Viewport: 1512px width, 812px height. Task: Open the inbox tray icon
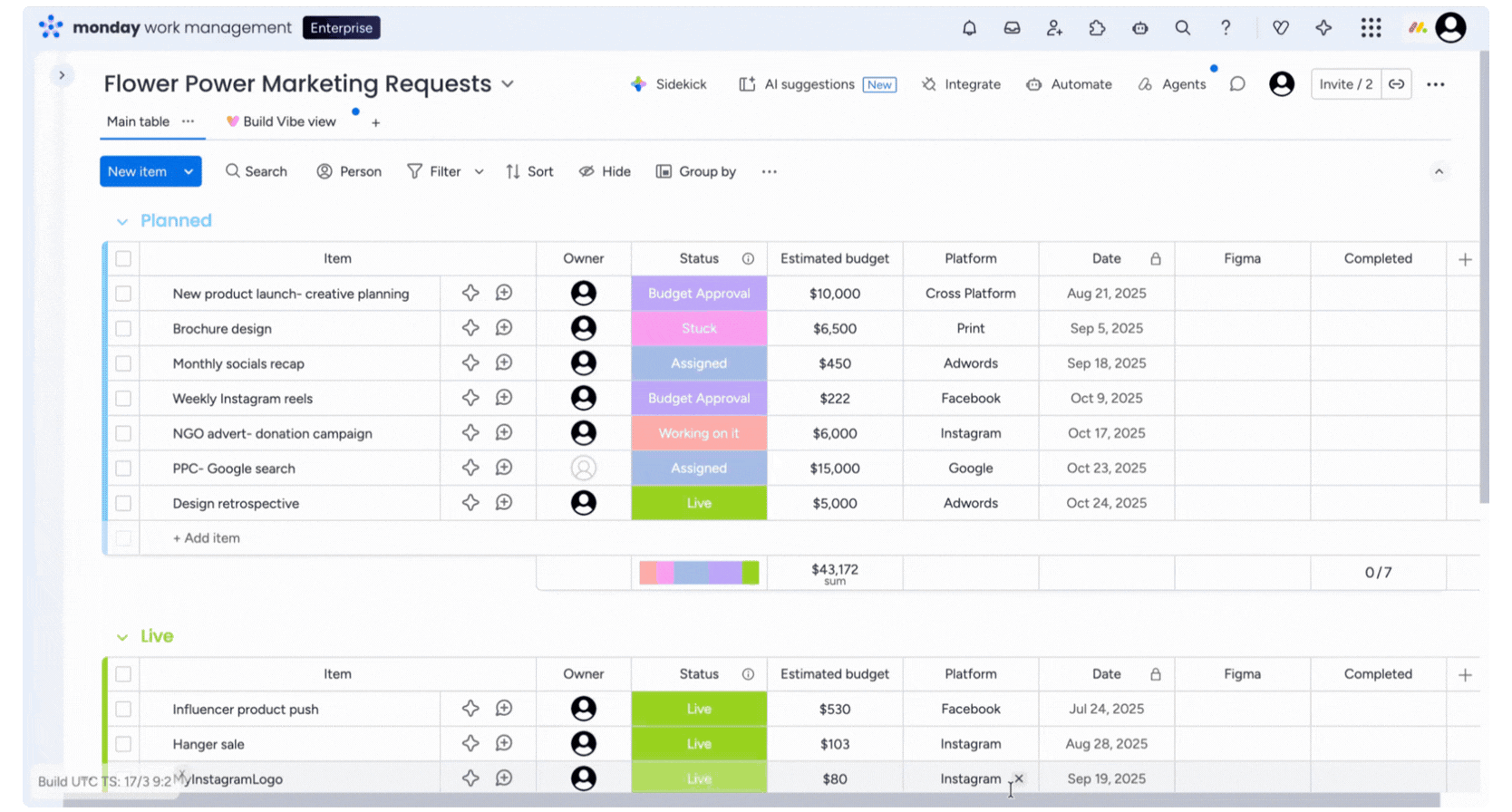[1012, 28]
